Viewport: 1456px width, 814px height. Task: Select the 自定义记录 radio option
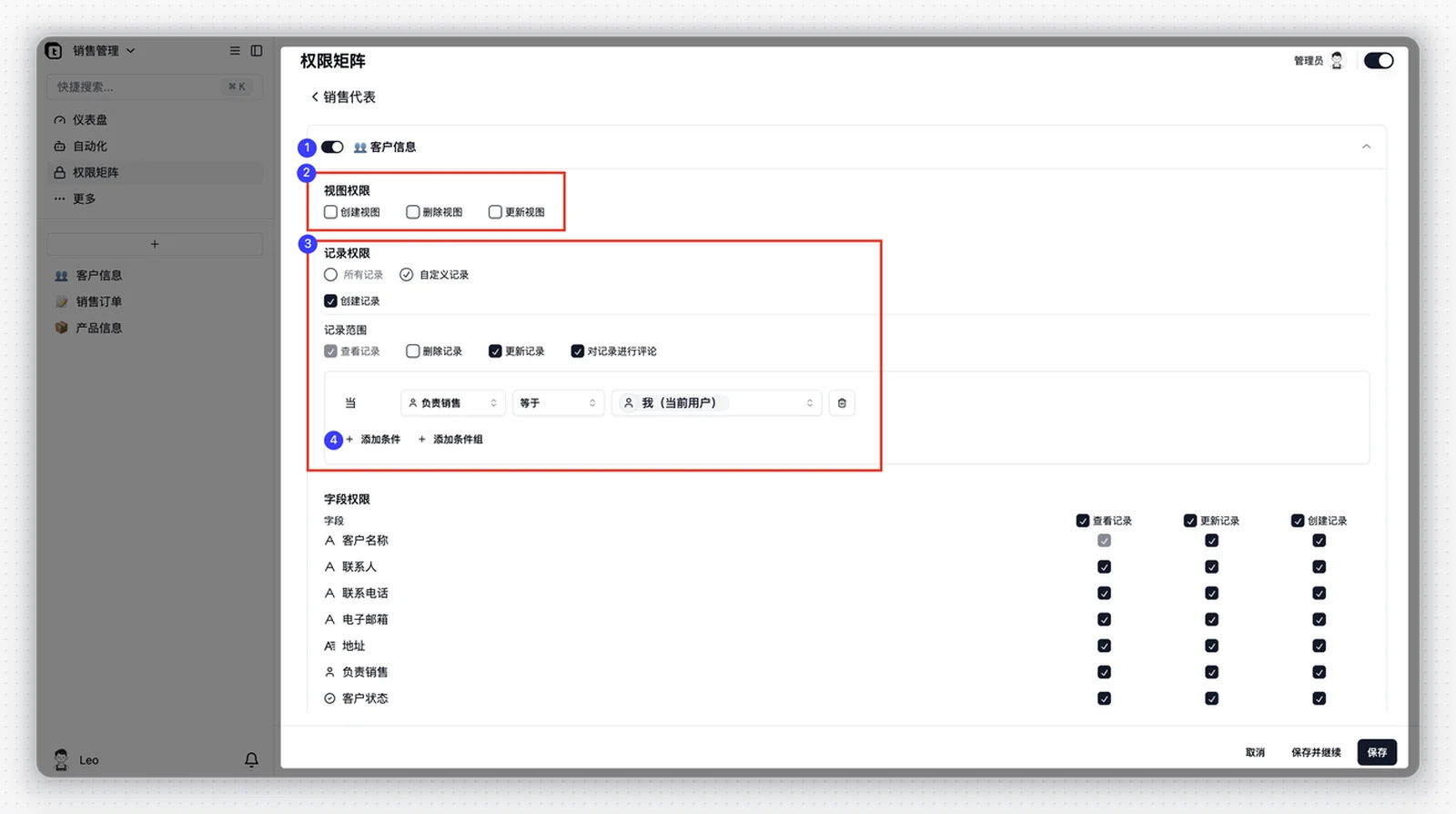point(407,275)
